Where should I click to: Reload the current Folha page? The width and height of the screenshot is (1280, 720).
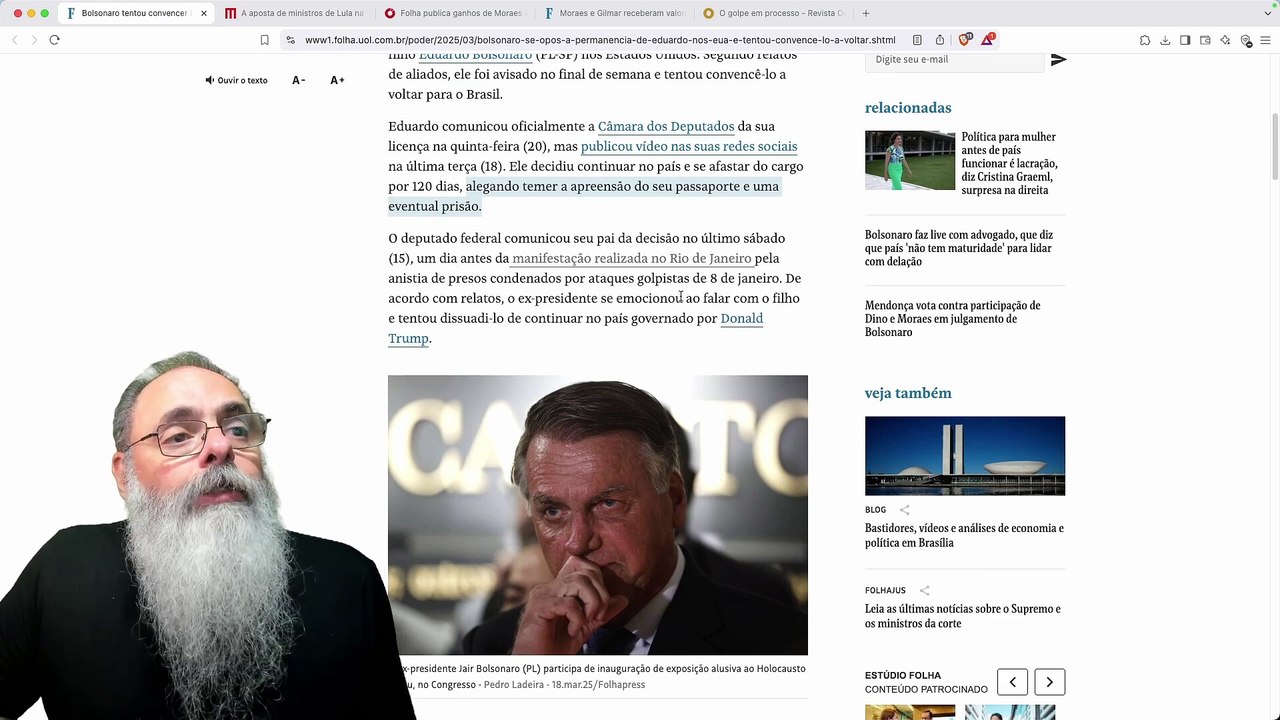pos(54,40)
